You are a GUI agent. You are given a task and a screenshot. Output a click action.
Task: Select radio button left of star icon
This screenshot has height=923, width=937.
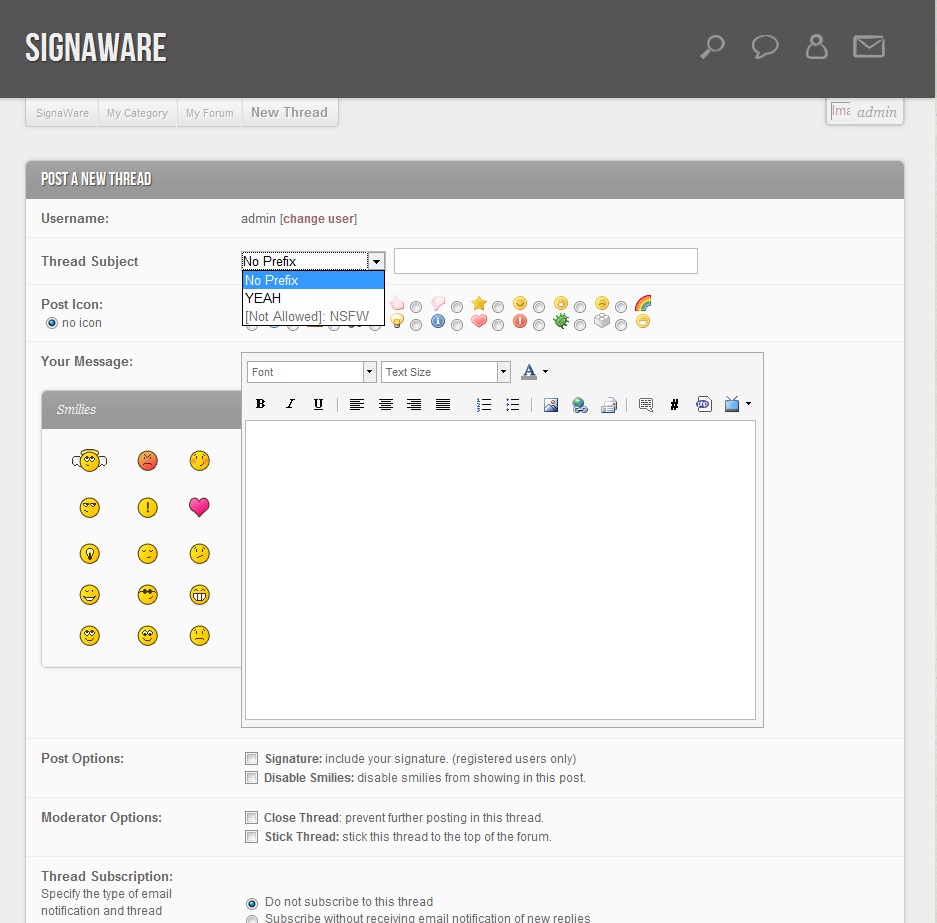point(457,307)
